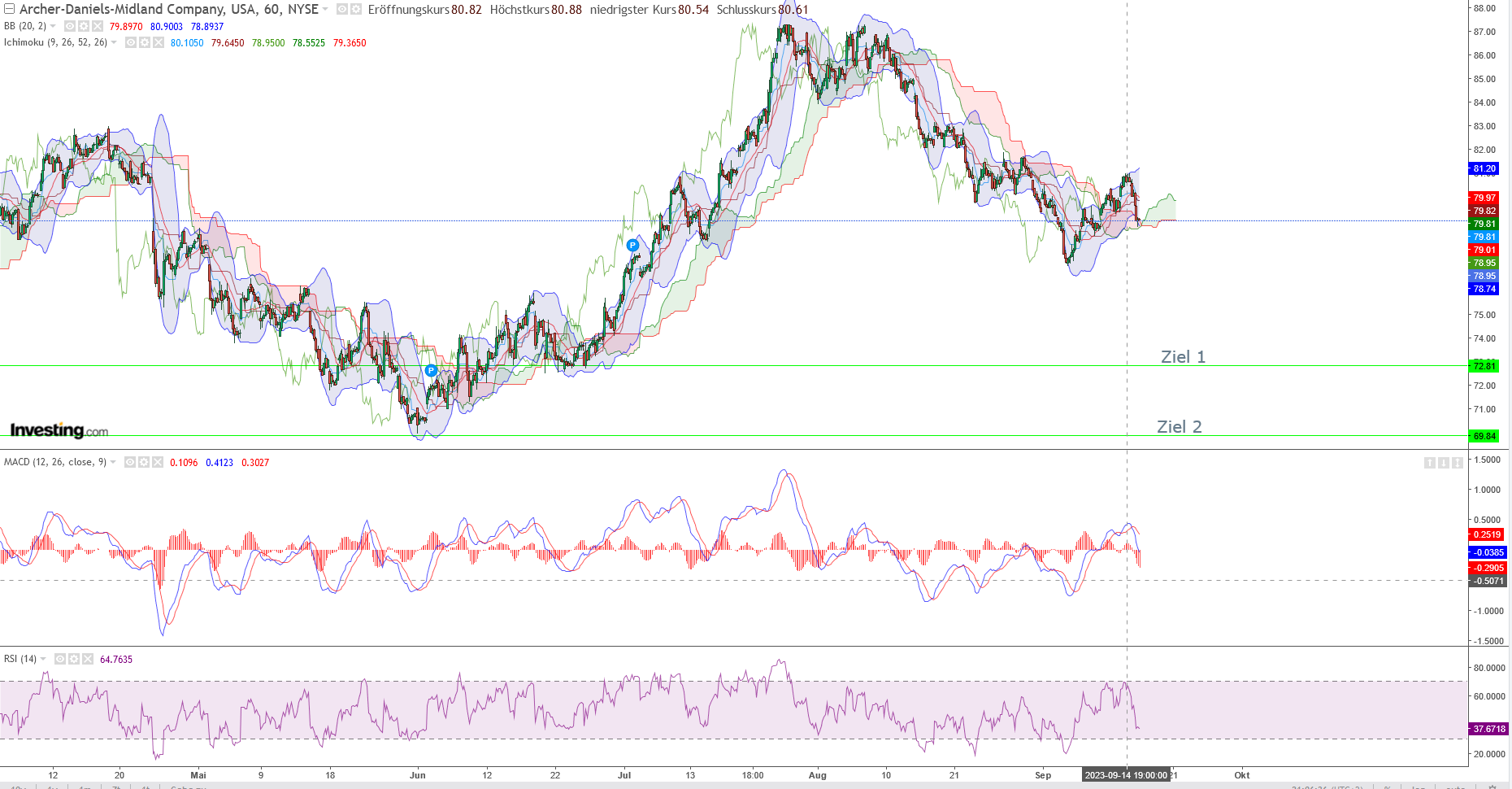Open the Ichimoku indicator settings gear

[x=144, y=41]
